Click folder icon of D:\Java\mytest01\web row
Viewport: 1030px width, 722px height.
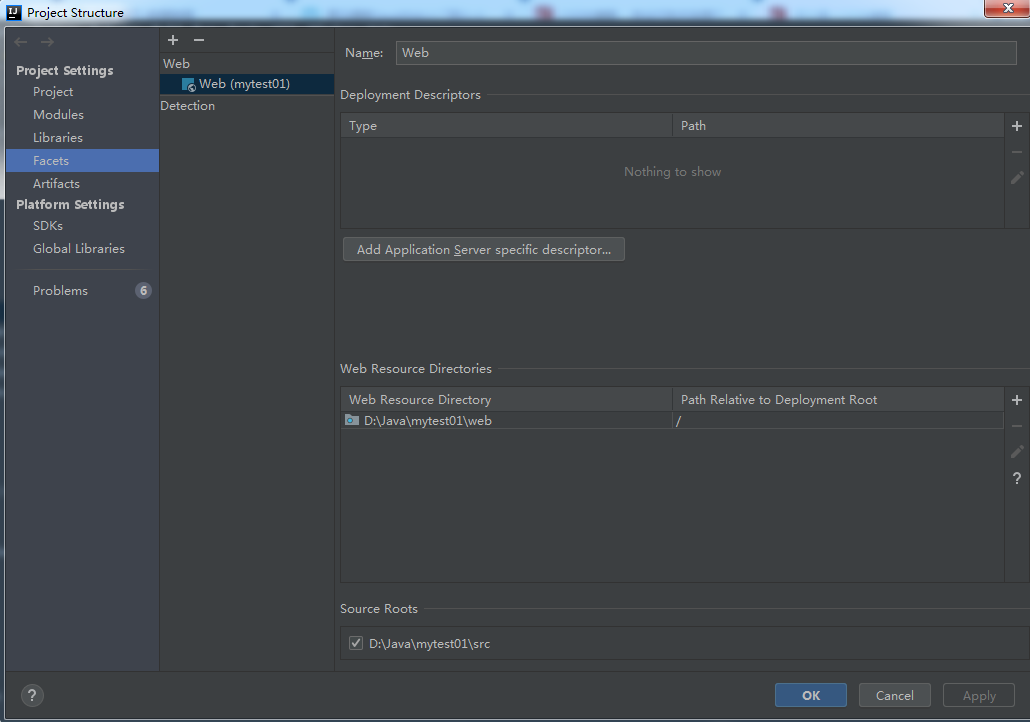click(x=352, y=420)
